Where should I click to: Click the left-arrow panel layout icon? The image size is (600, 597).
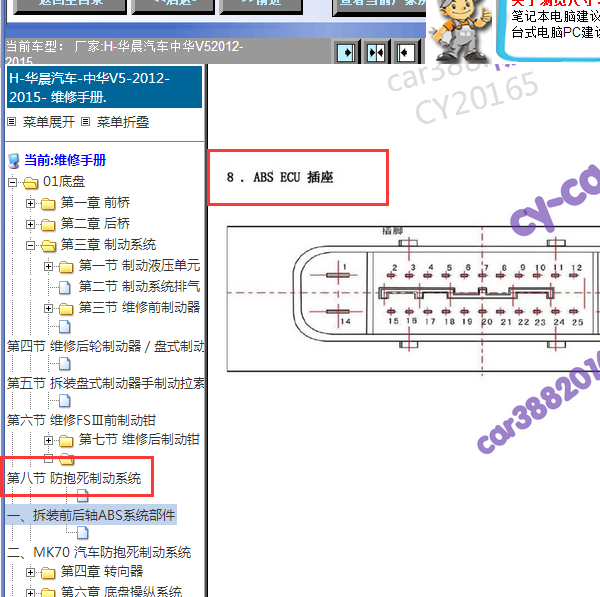[406, 52]
